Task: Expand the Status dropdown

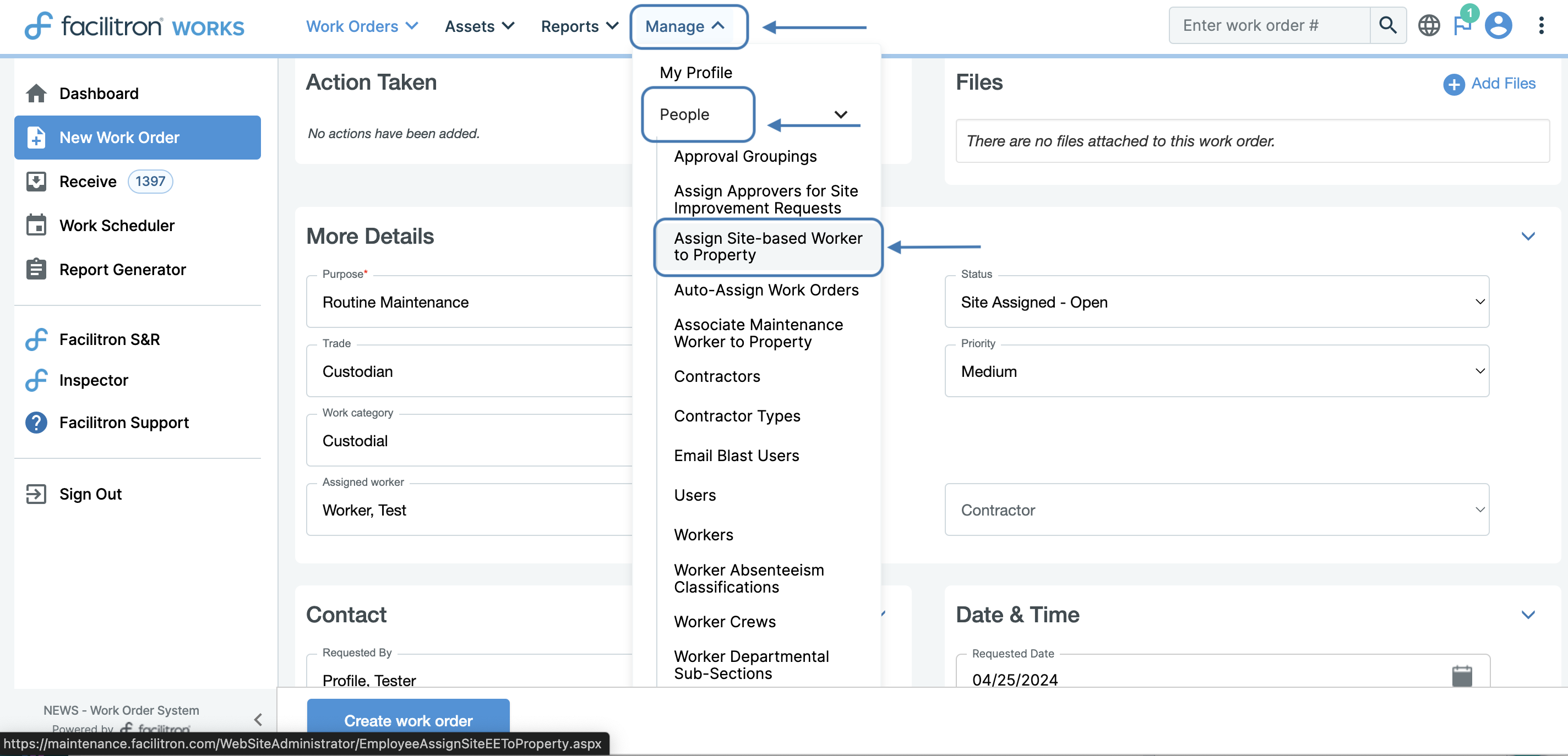Action: [x=1216, y=302]
